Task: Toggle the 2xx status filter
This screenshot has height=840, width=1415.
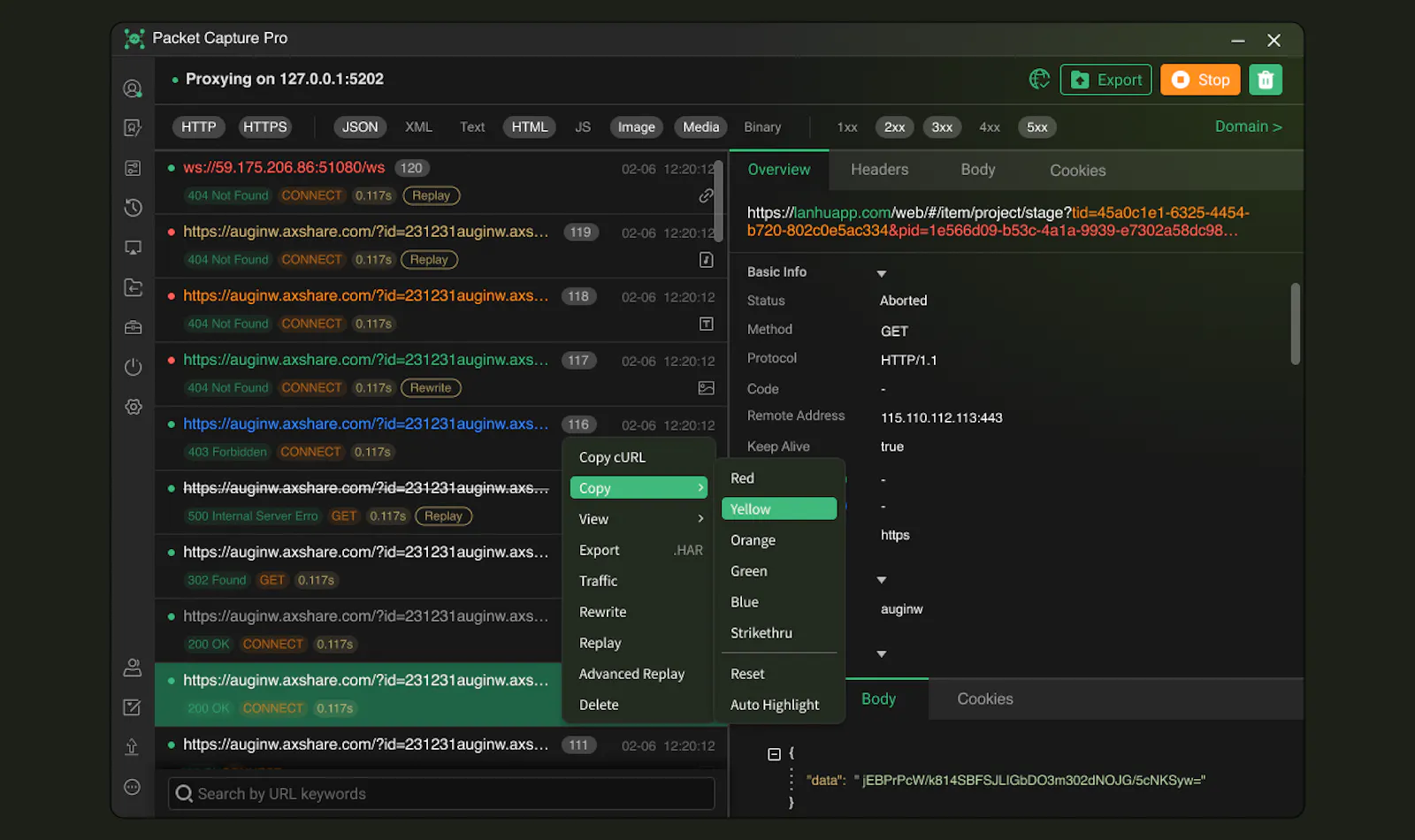Action: click(x=895, y=127)
